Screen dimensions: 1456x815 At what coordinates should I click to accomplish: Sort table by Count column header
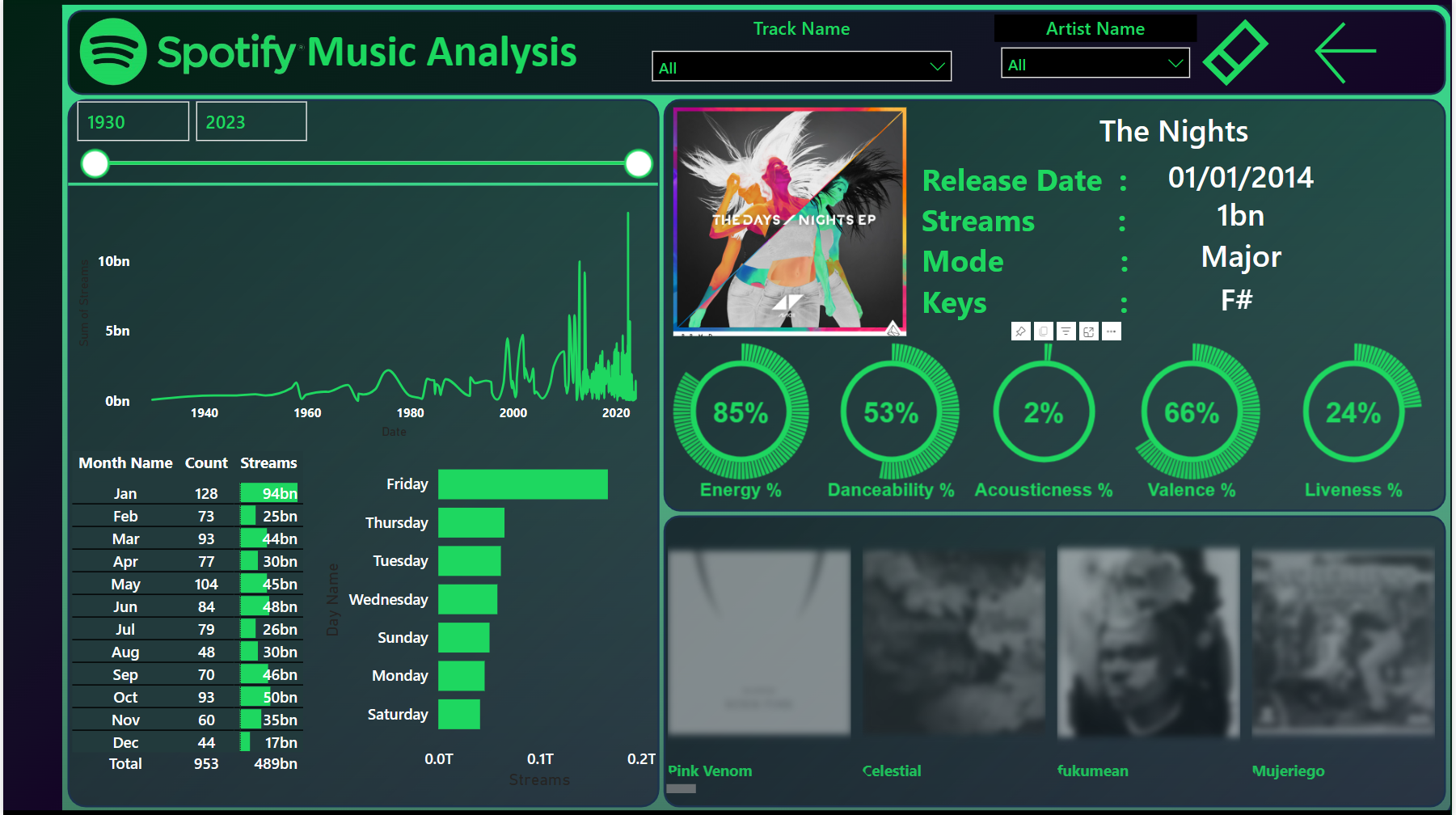tap(206, 463)
